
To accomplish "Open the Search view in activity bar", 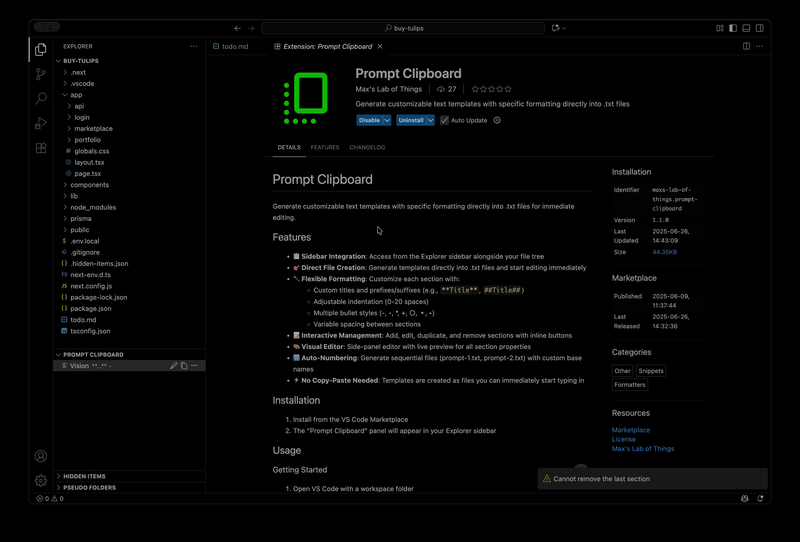I will point(41,98).
